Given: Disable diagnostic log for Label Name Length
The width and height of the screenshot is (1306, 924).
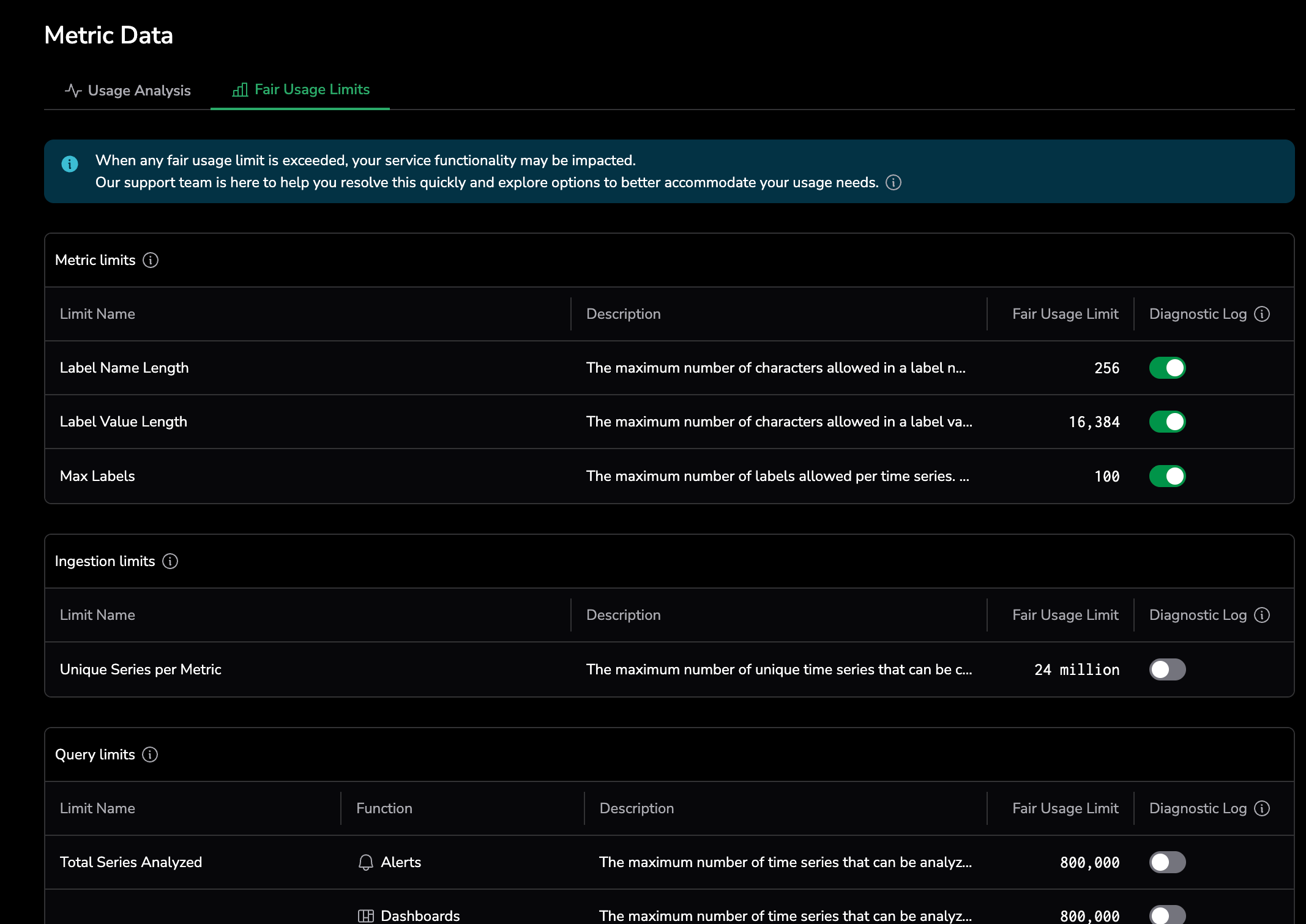Looking at the screenshot, I should (x=1167, y=368).
